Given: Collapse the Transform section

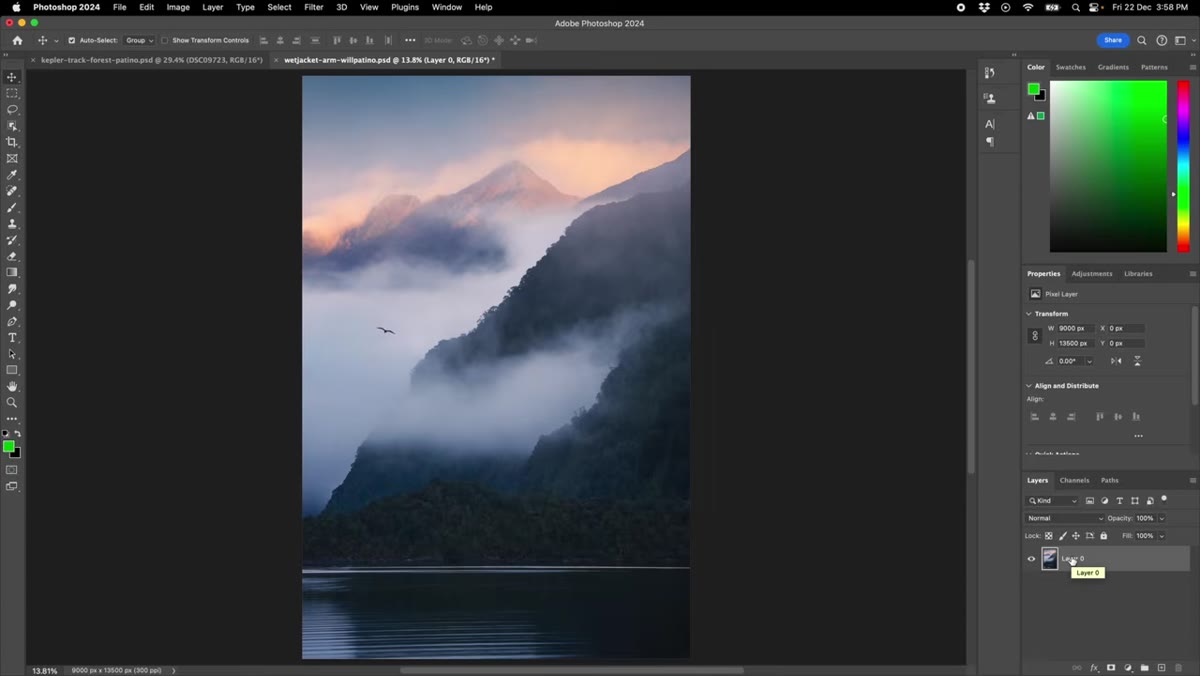Looking at the screenshot, I should 1029,314.
